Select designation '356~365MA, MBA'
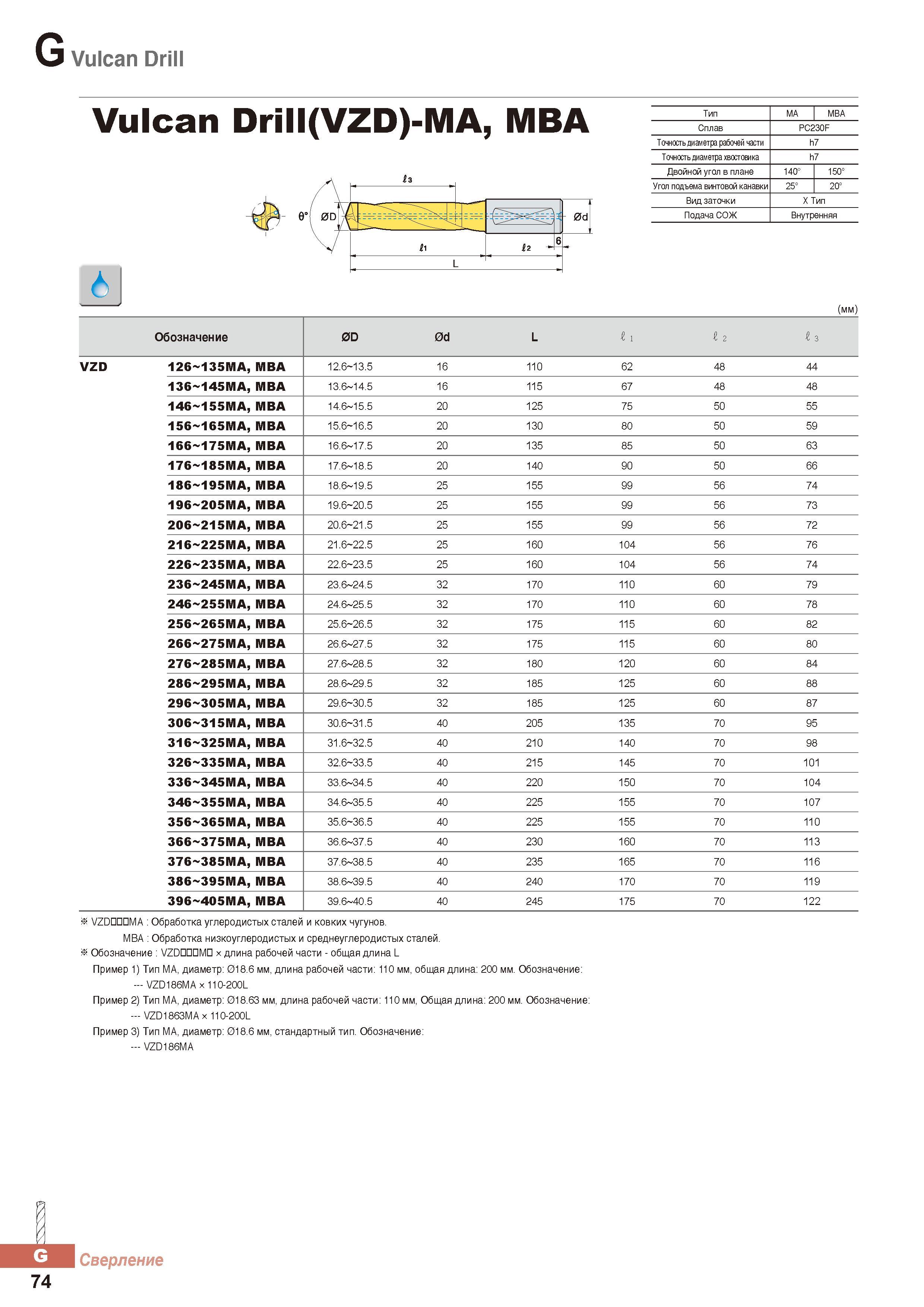 (x=227, y=822)
